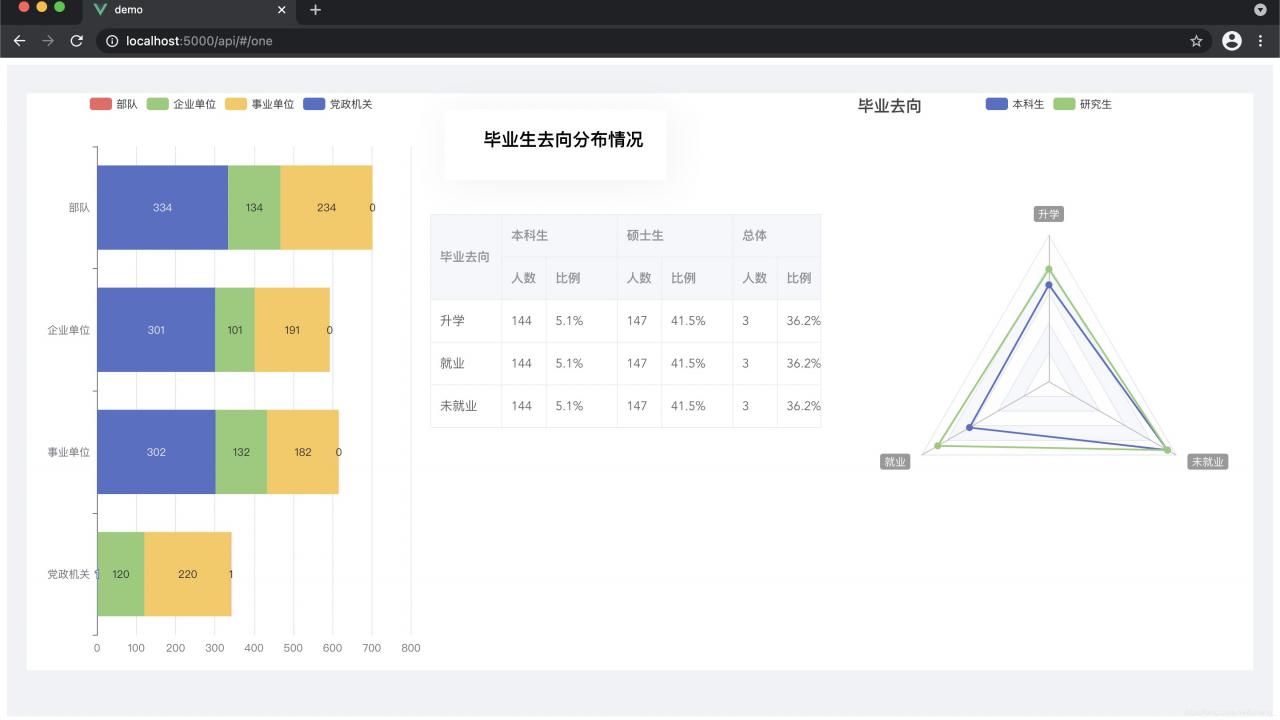Open the three-dot browser menu

(1262, 41)
